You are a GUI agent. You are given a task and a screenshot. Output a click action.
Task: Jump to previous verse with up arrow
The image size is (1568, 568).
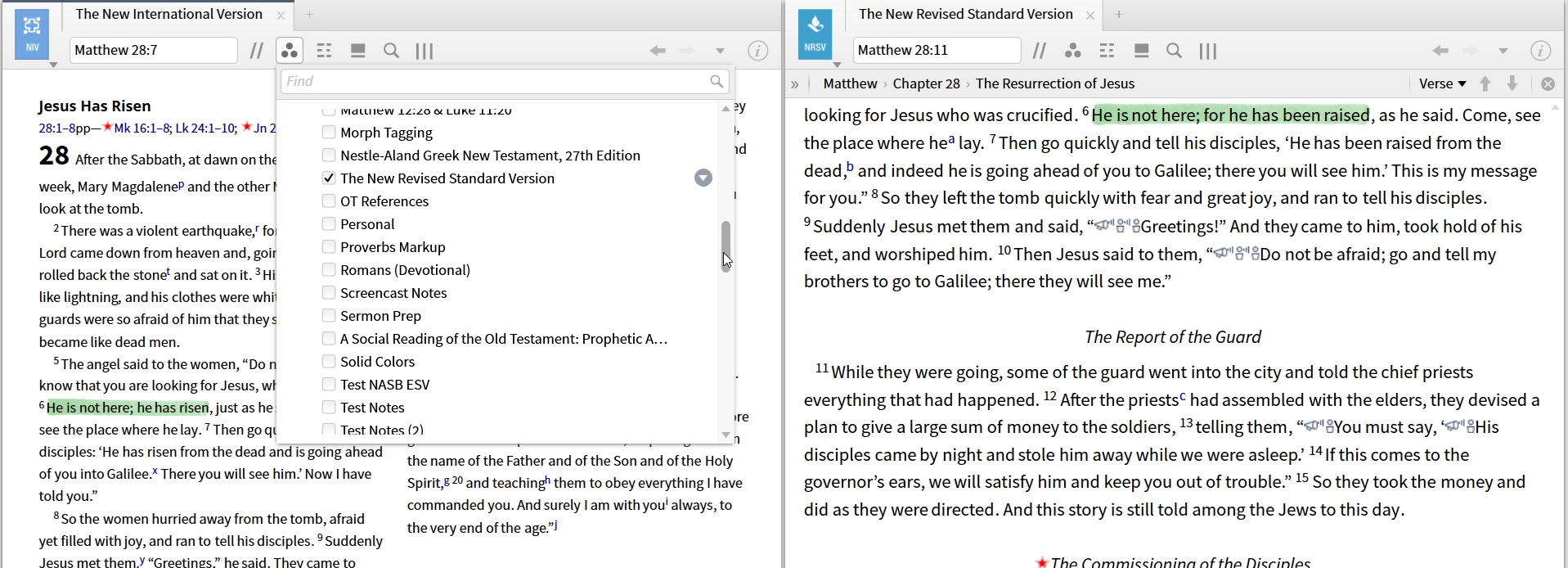[1486, 83]
